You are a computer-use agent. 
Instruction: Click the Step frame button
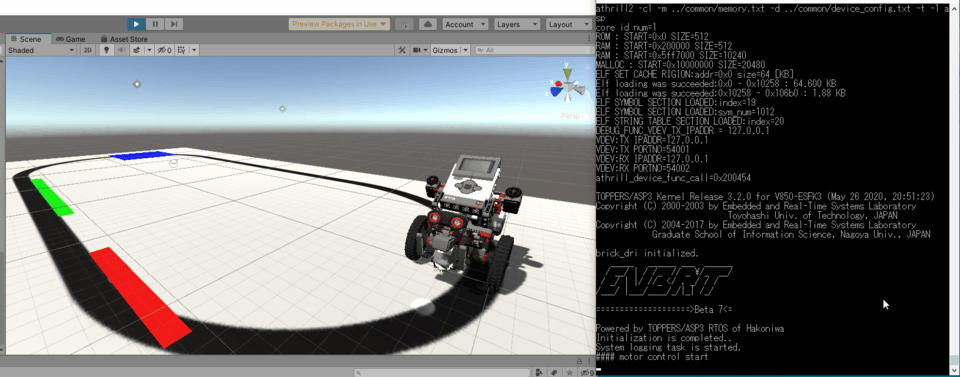tap(174, 24)
